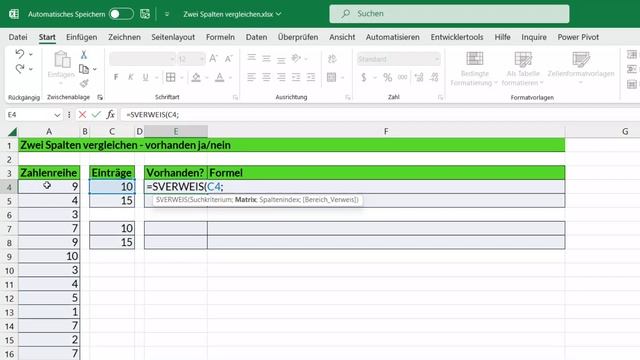Open the font size dropdown

(x=202, y=59)
